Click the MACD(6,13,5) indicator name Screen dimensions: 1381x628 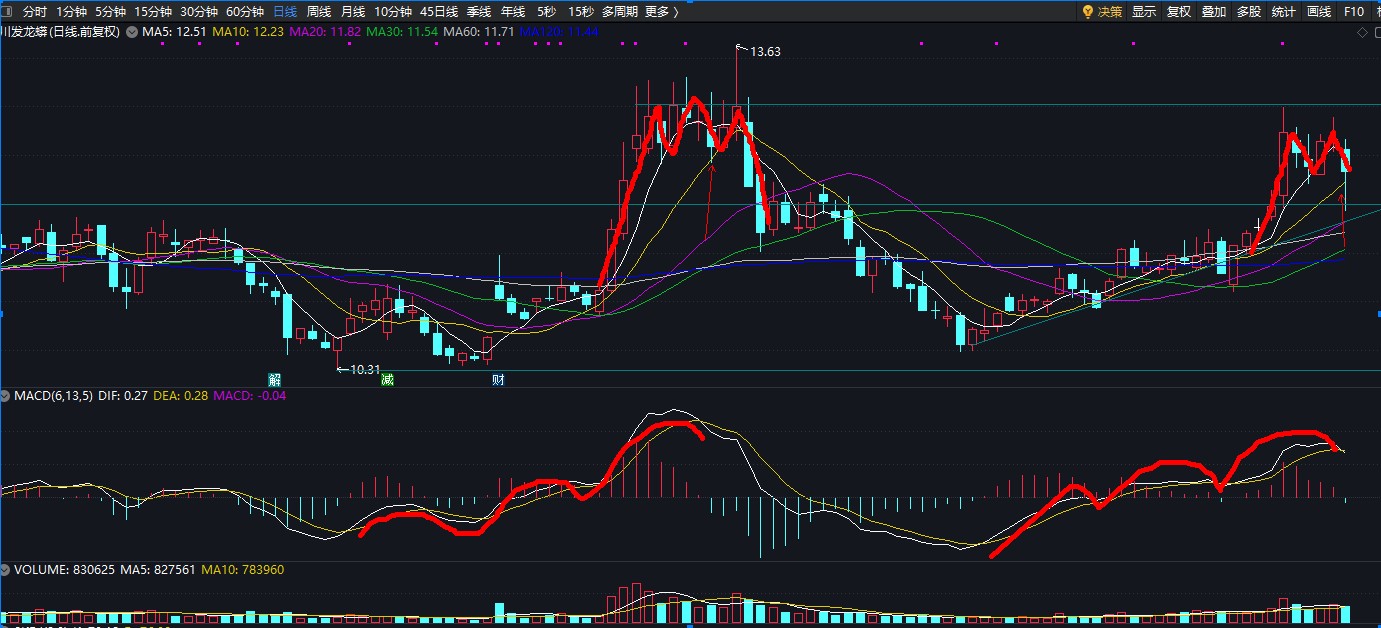pyautogui.click(x=54, y=396)
